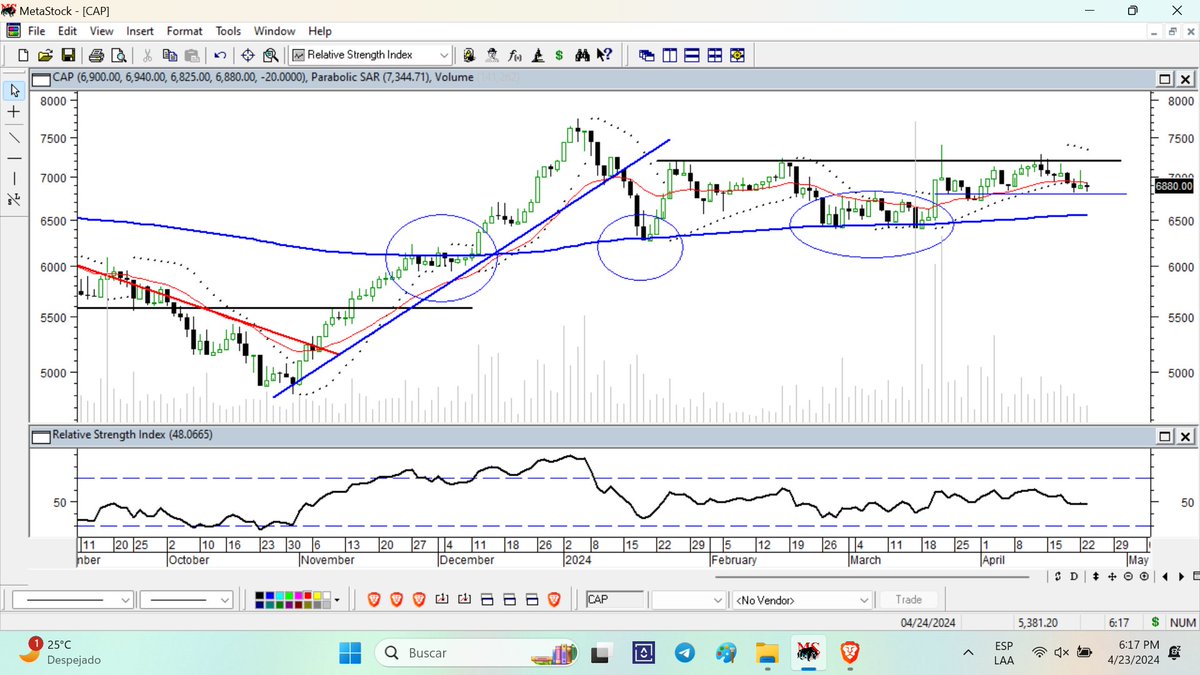1200x675 pixels.
Task: Toggle the S/L log scale tool
Action: (14, 199)
